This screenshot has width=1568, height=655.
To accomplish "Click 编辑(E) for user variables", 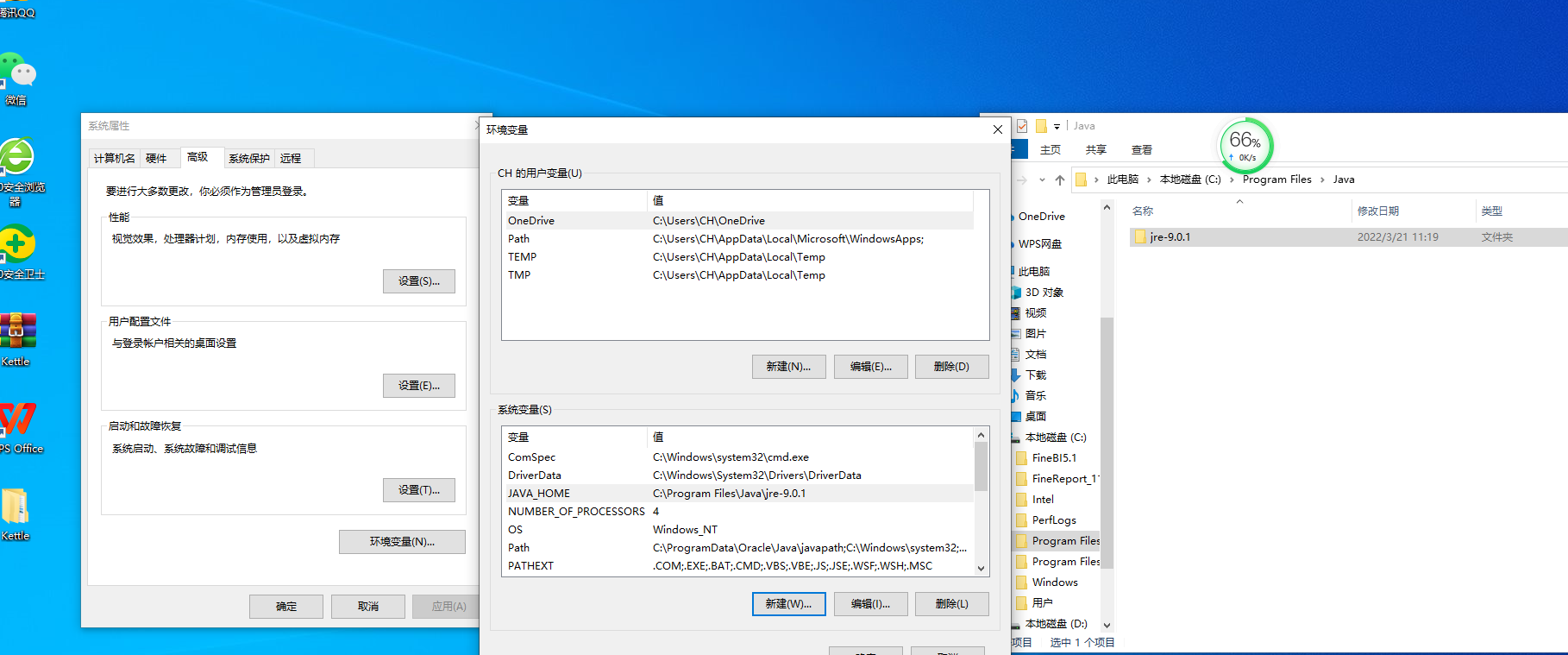I will (871, 367).
